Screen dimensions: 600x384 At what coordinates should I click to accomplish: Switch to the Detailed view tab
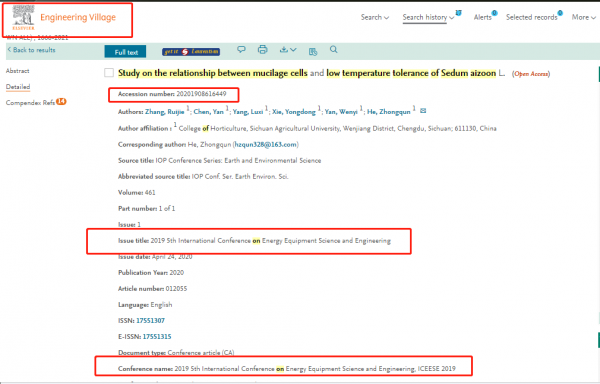point(18,87)
